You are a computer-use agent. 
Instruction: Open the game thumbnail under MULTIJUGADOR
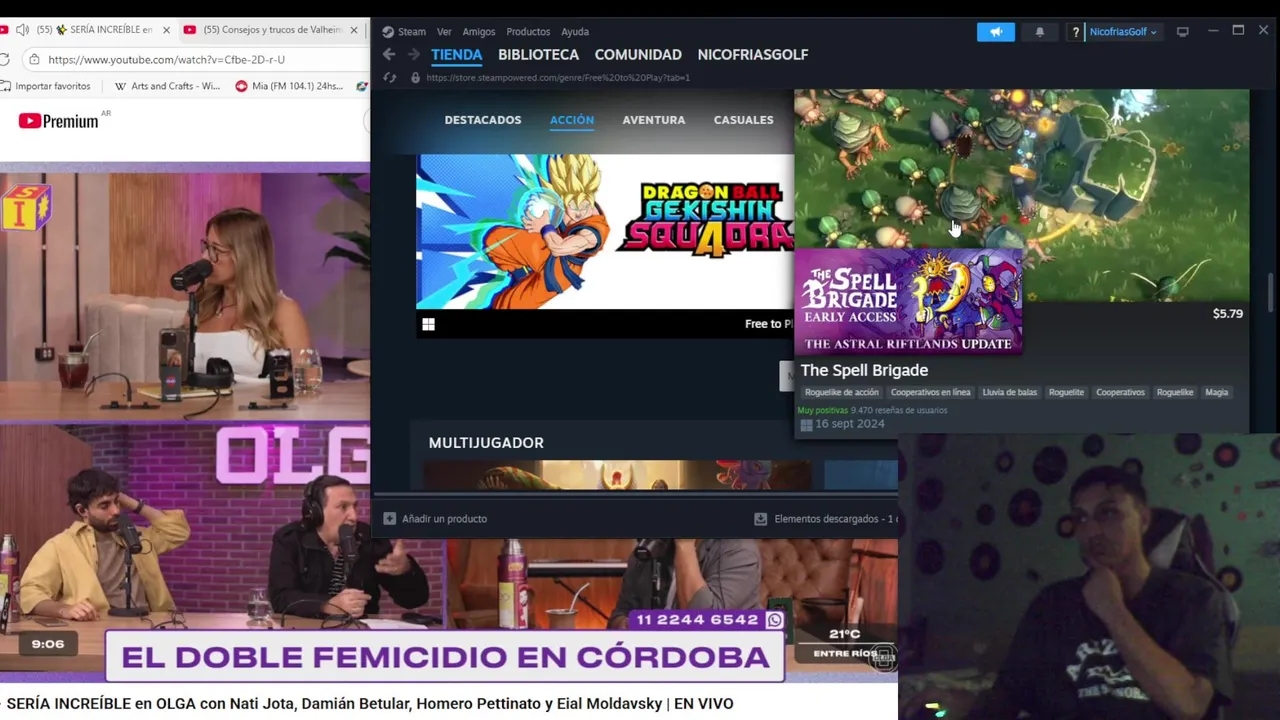tap(617, 475)
